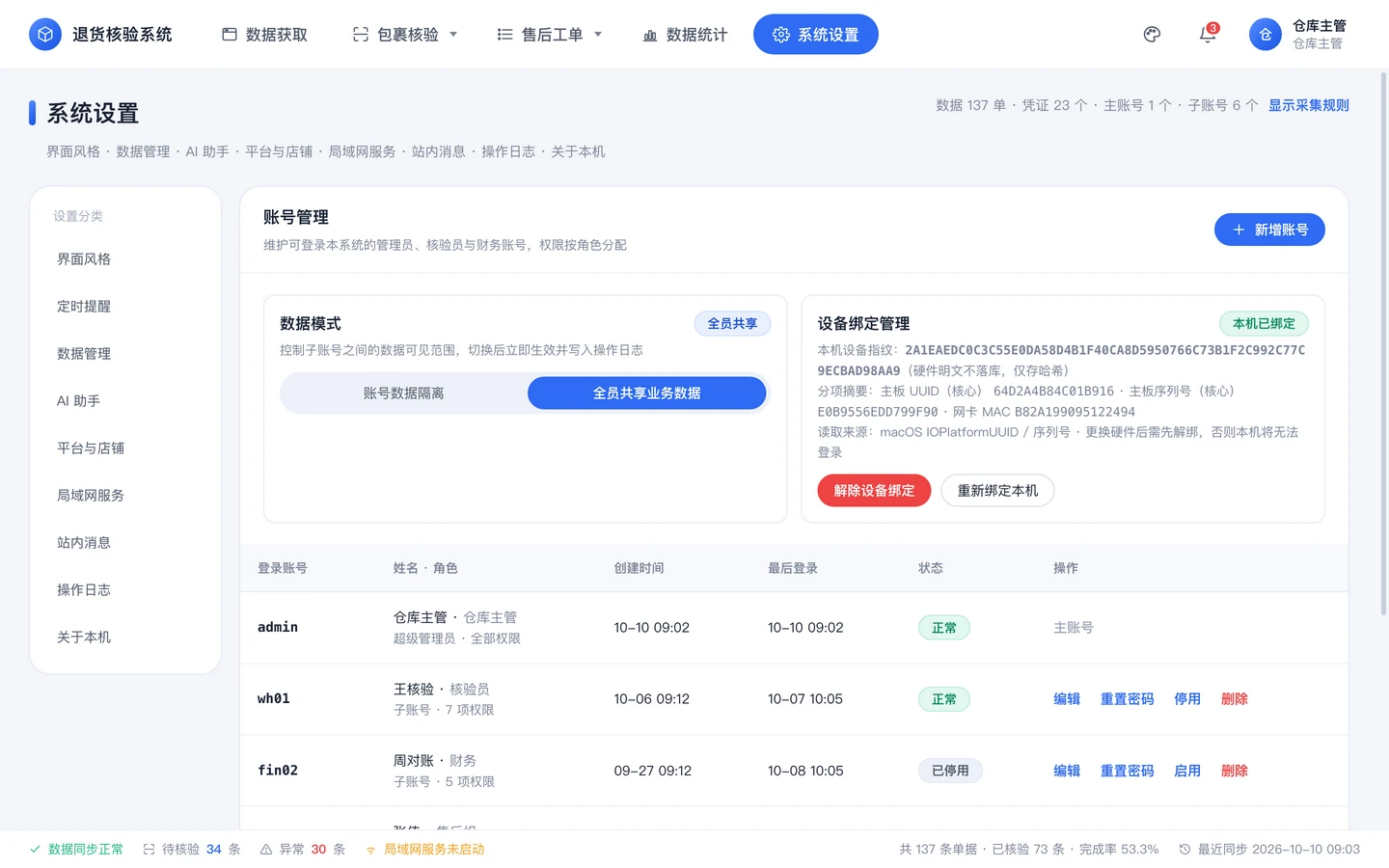The width and height of the screenshot is (1389, 868).
Task: Open 数据管理 in settings sidebar
Action: (x=125, y=354)
